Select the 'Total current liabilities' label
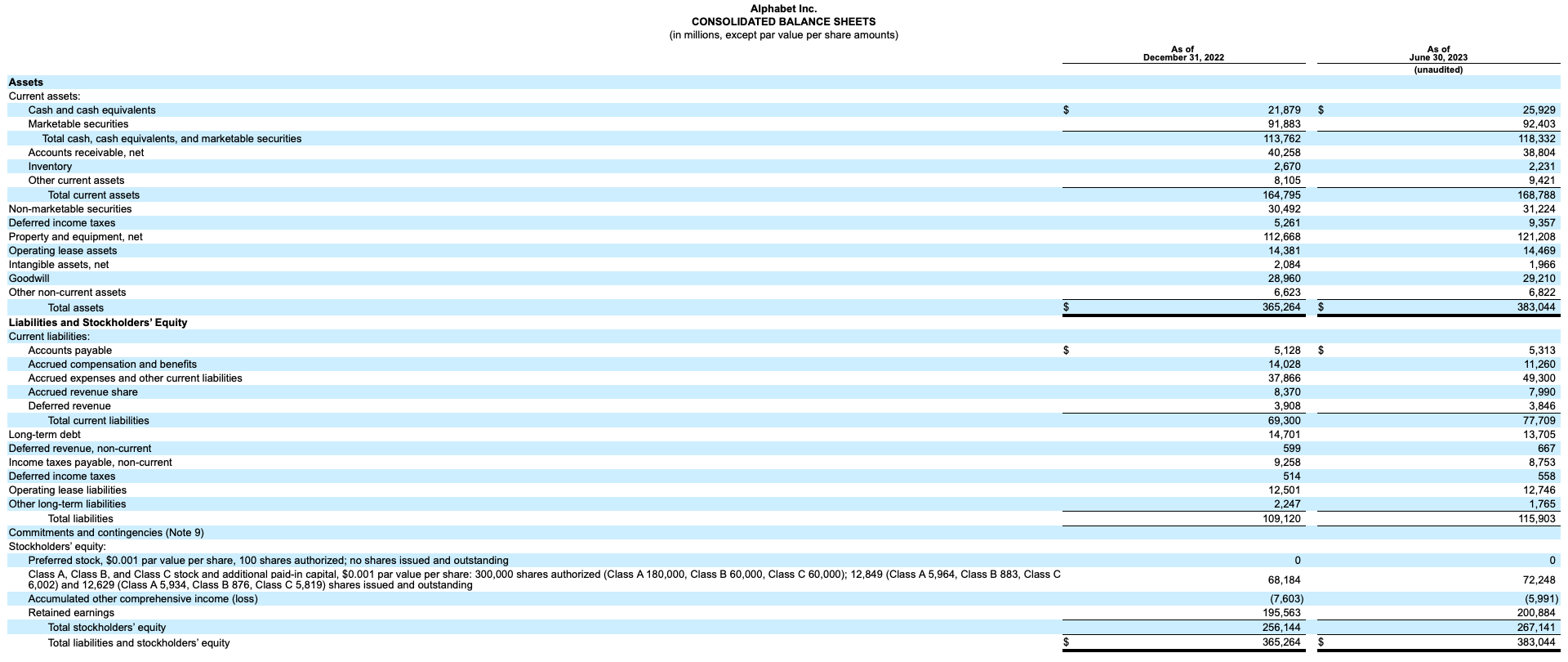Screen dimensions: 1568x662 (99, 421)
